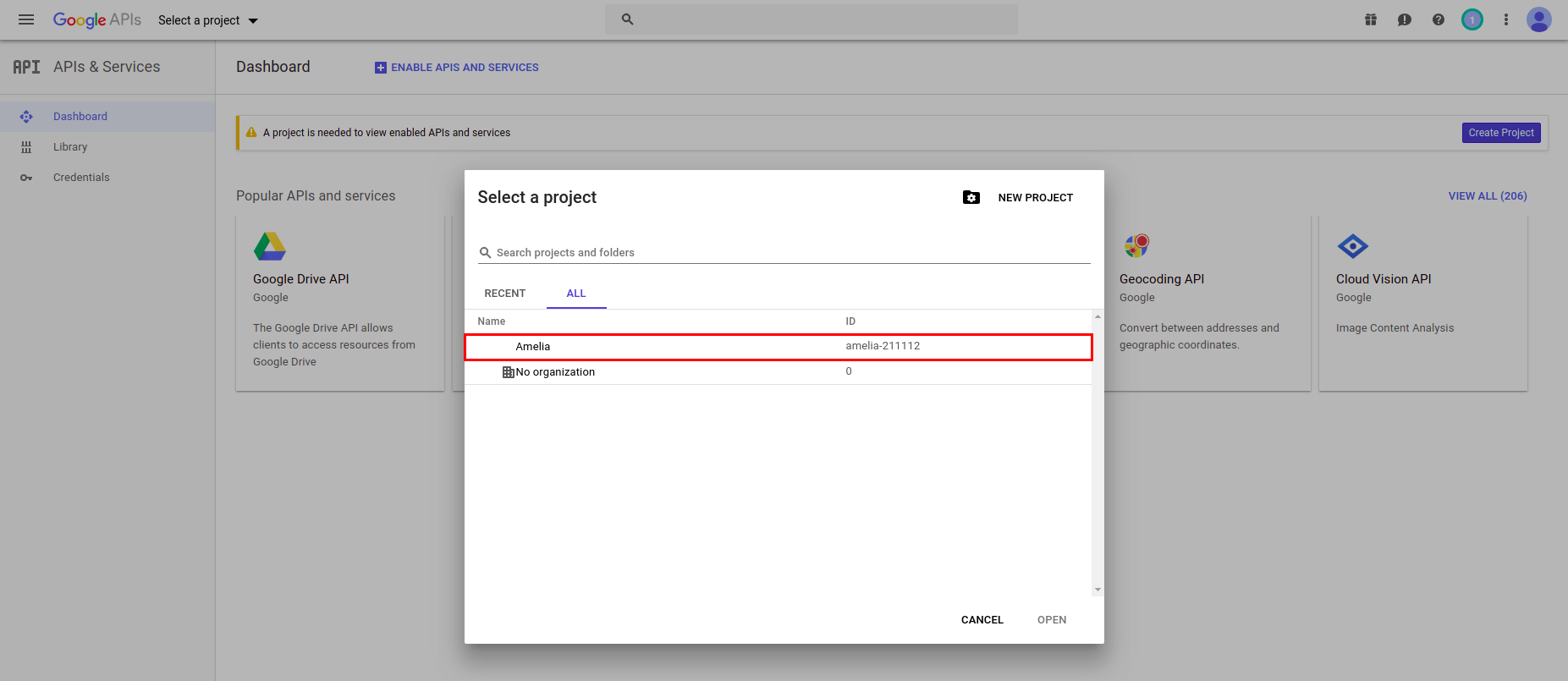
Task: Click the plus icon beside Enable APIs
Action: coord(381,68)
